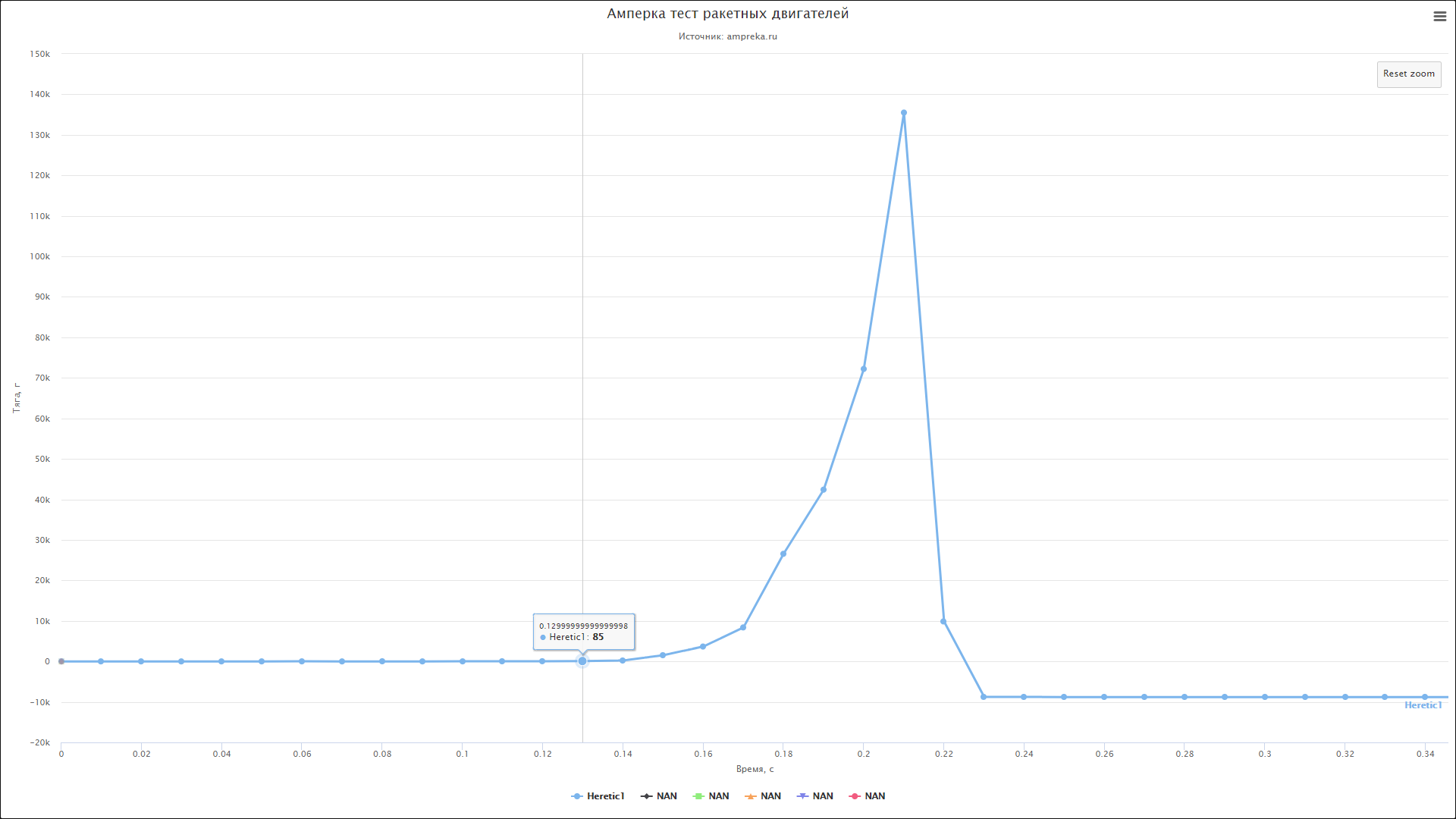The height and width of the screenshot is (819, 1456).
Task: Click the Reset zoom button
Action: (1408, 74)
